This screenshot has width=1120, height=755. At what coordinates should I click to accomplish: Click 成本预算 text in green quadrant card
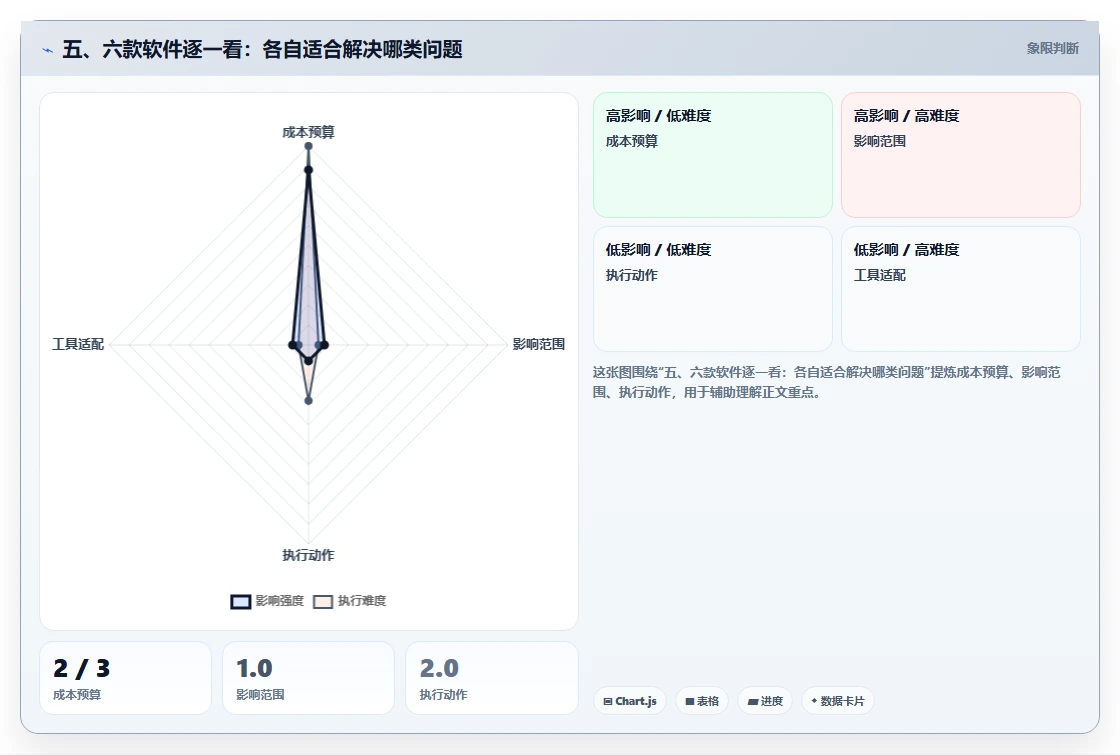click(632, 141)
